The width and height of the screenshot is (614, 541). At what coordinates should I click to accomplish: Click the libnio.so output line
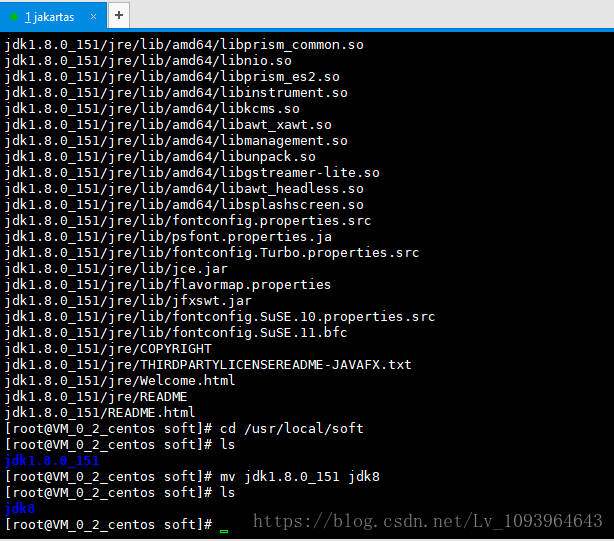click(x=148, y=61)
